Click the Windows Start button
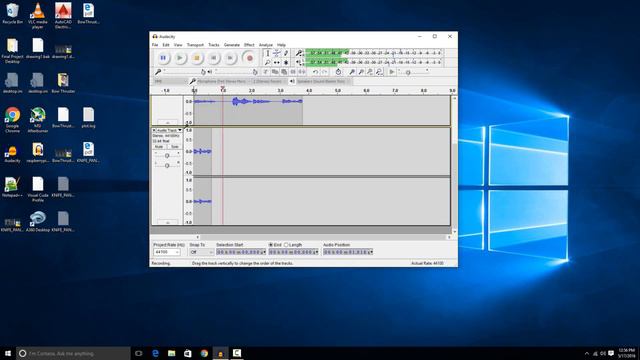 (8, 353)
